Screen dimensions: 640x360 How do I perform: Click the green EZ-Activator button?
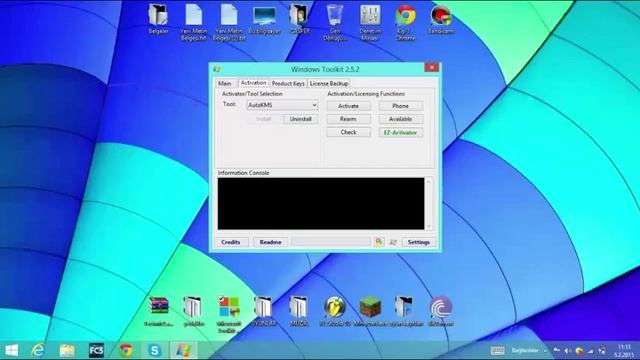400,132
